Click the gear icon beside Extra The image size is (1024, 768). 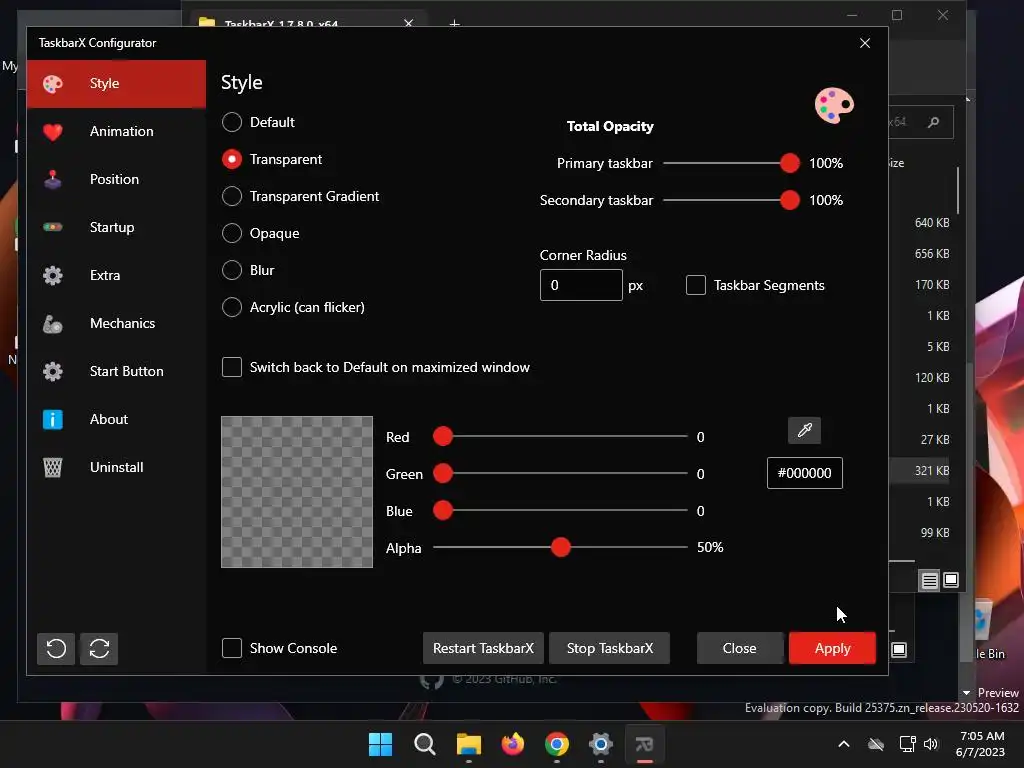(52, 275)
